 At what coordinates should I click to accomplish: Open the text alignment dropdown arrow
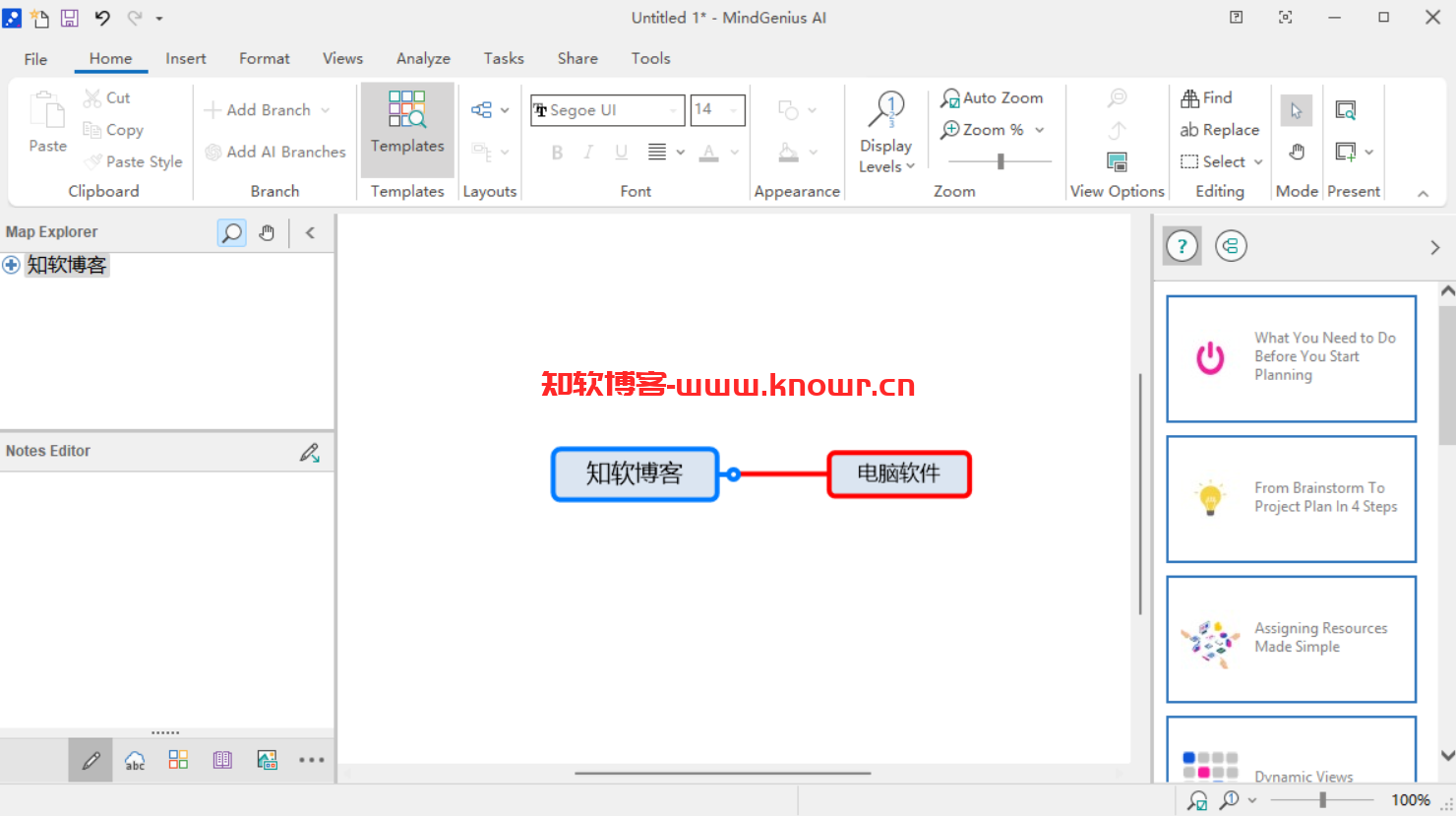680,153
